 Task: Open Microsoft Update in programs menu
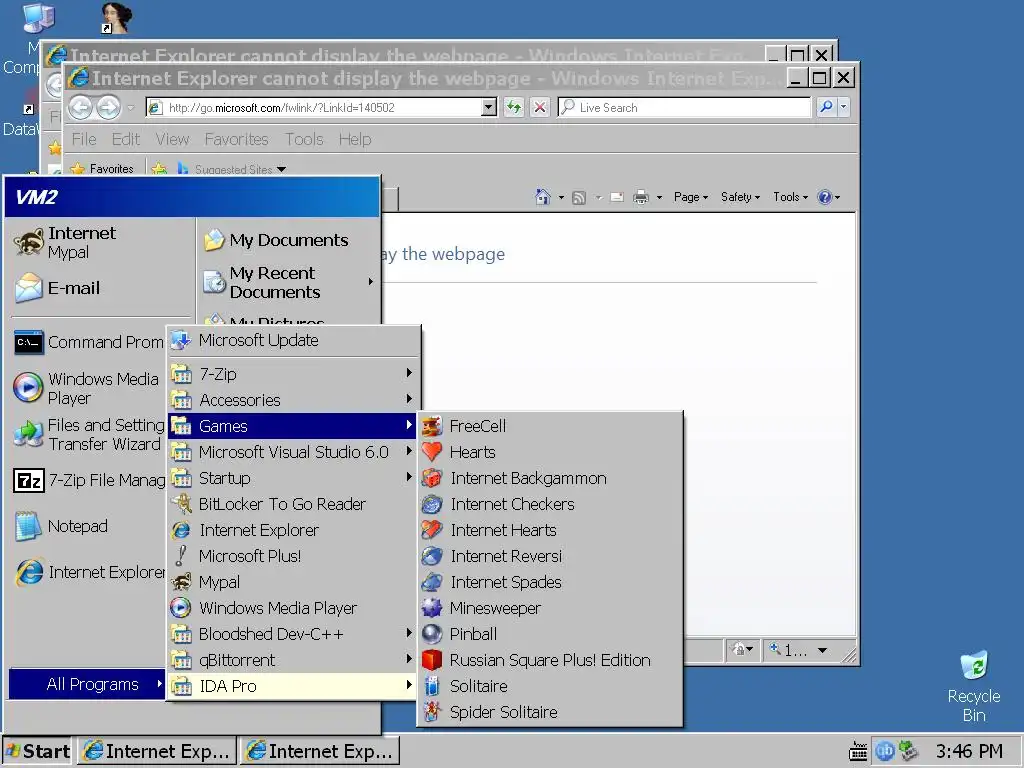click(293, 340)
